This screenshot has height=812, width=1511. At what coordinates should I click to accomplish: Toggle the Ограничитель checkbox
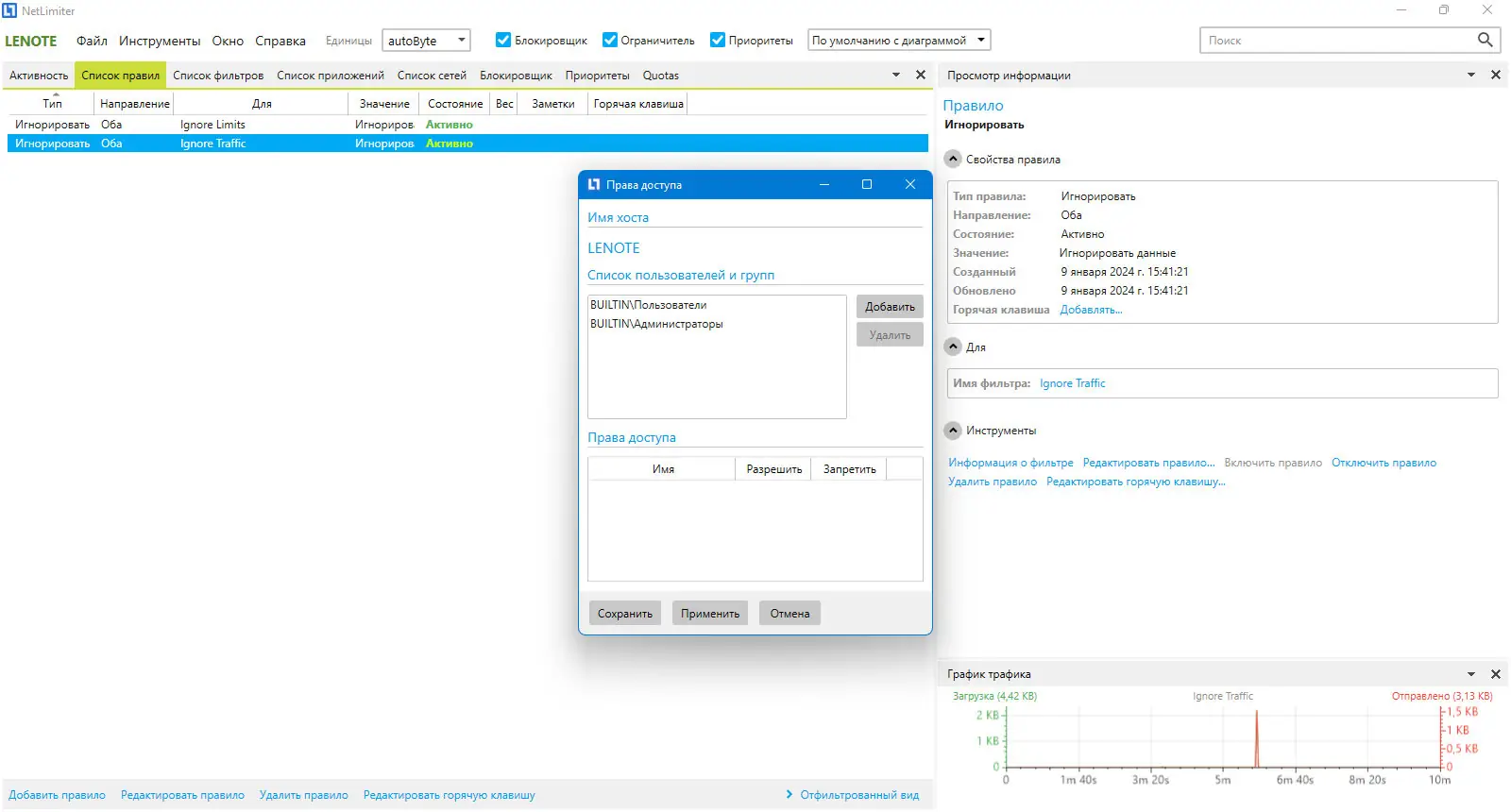point(610,40)
